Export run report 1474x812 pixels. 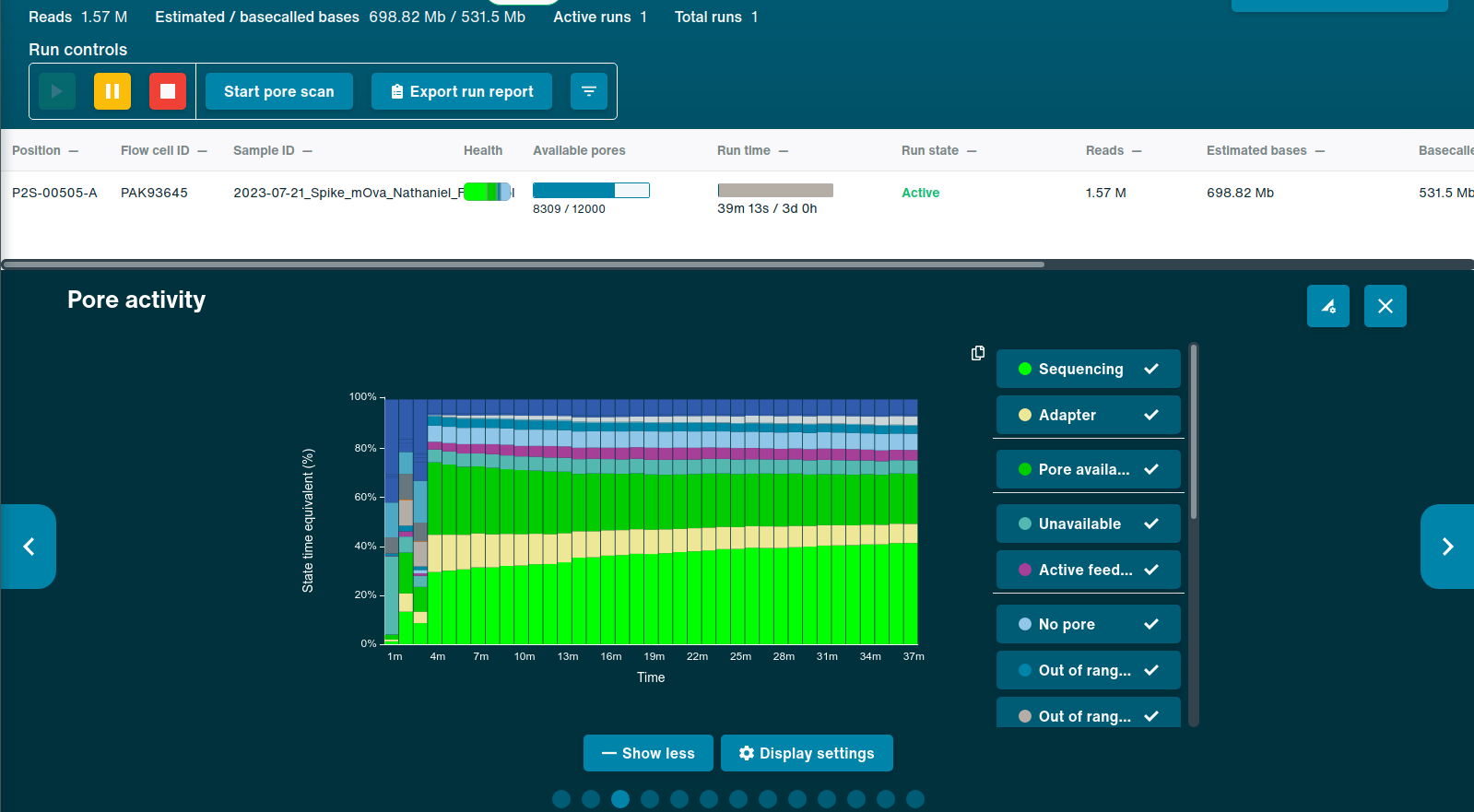coord(462,91)
